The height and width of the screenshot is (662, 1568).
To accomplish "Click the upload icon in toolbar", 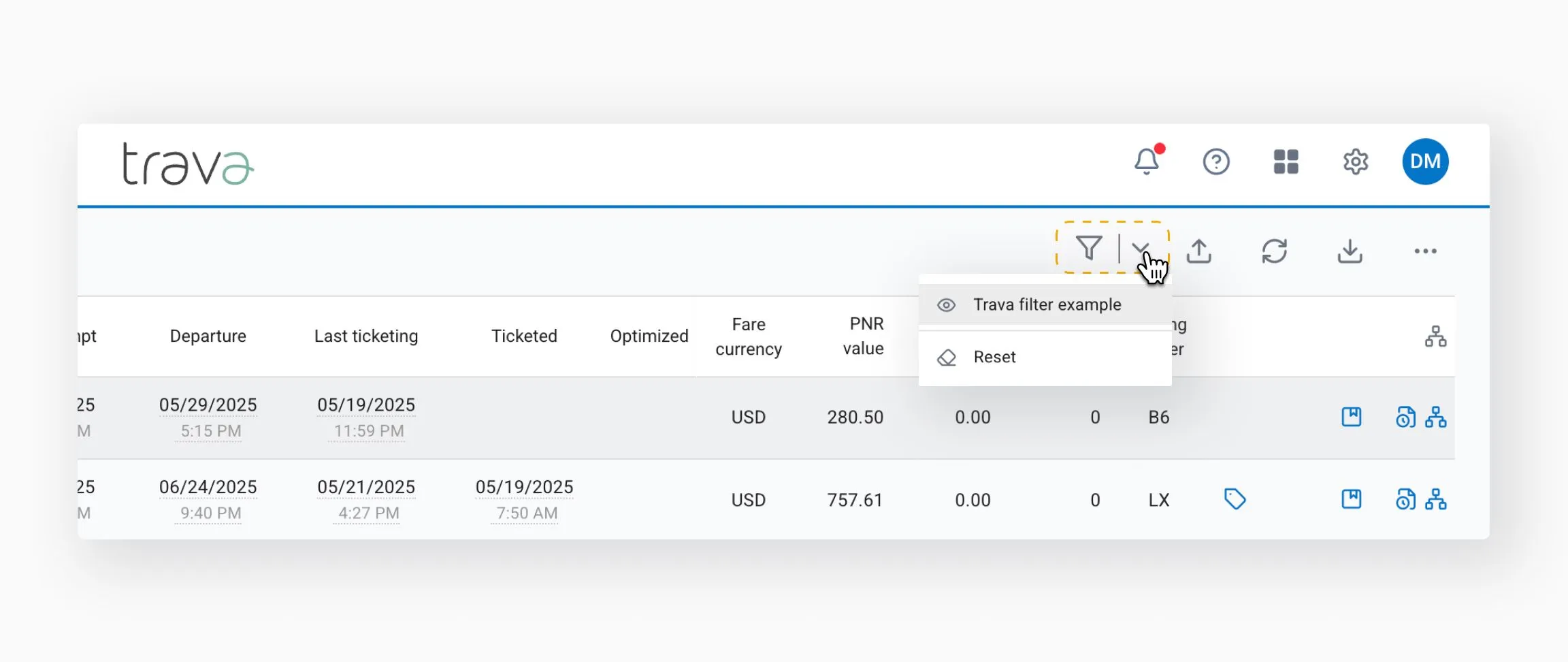I will pos(1199,251).
